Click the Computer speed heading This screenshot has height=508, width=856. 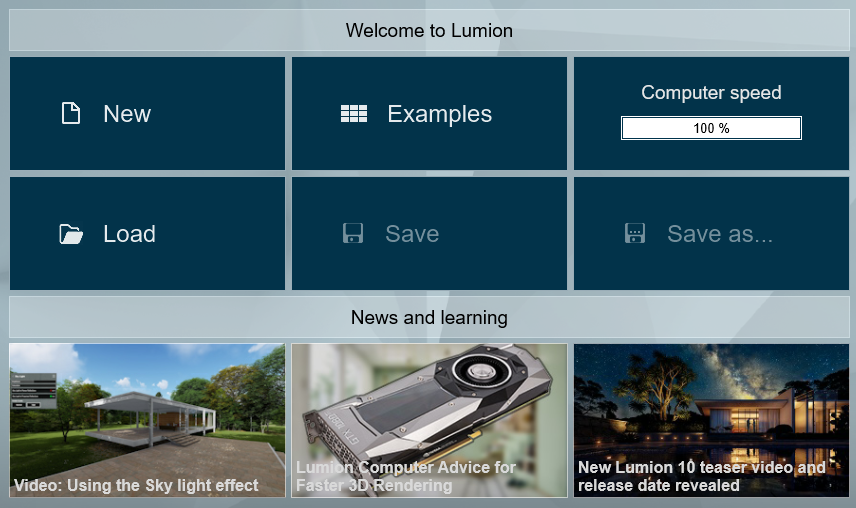(711, 93)
